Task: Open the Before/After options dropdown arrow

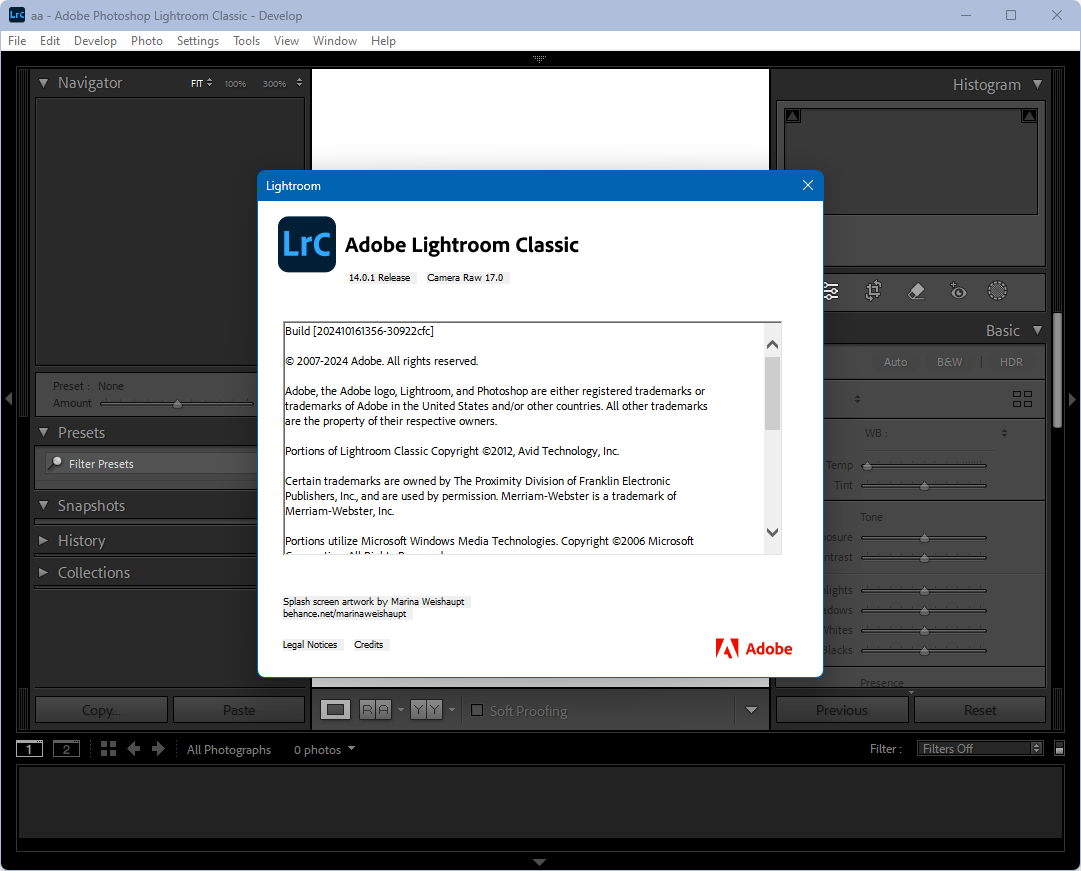Action: point(452,710)
